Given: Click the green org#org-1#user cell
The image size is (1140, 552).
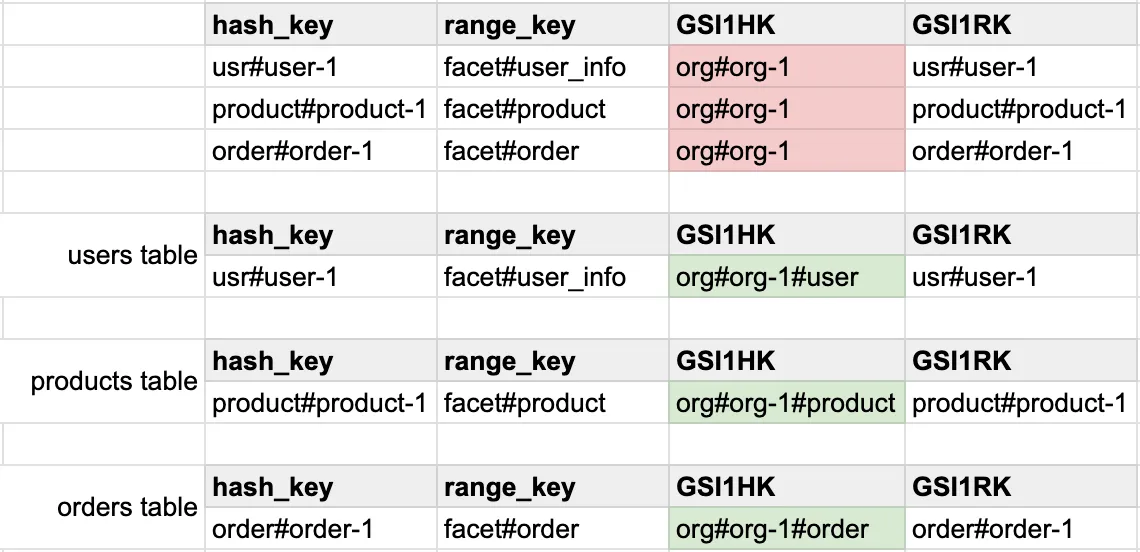Looking at the screenshot, I should point(786,277).
